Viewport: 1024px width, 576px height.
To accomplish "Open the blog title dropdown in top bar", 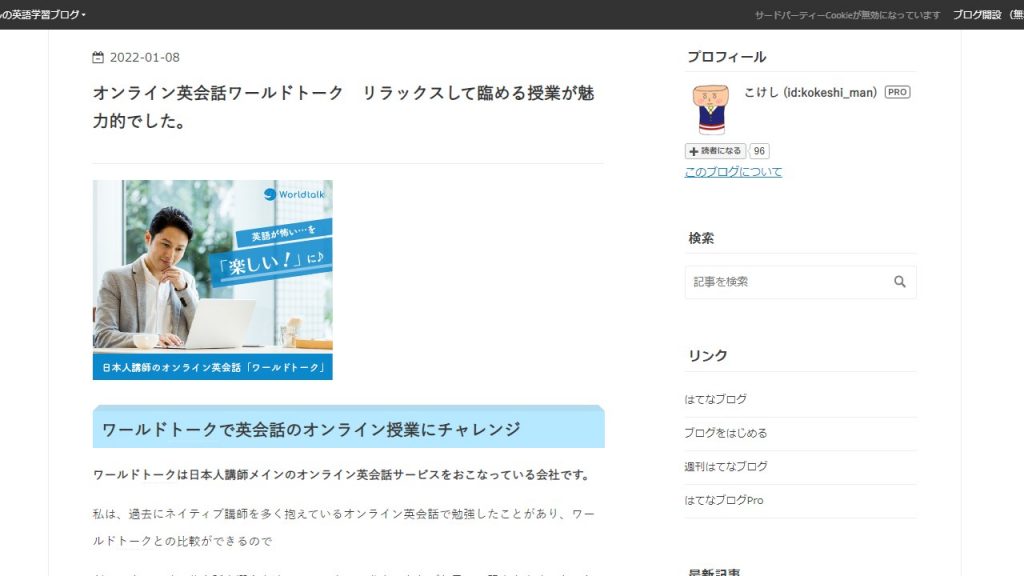I will click(x=42, y=14).
